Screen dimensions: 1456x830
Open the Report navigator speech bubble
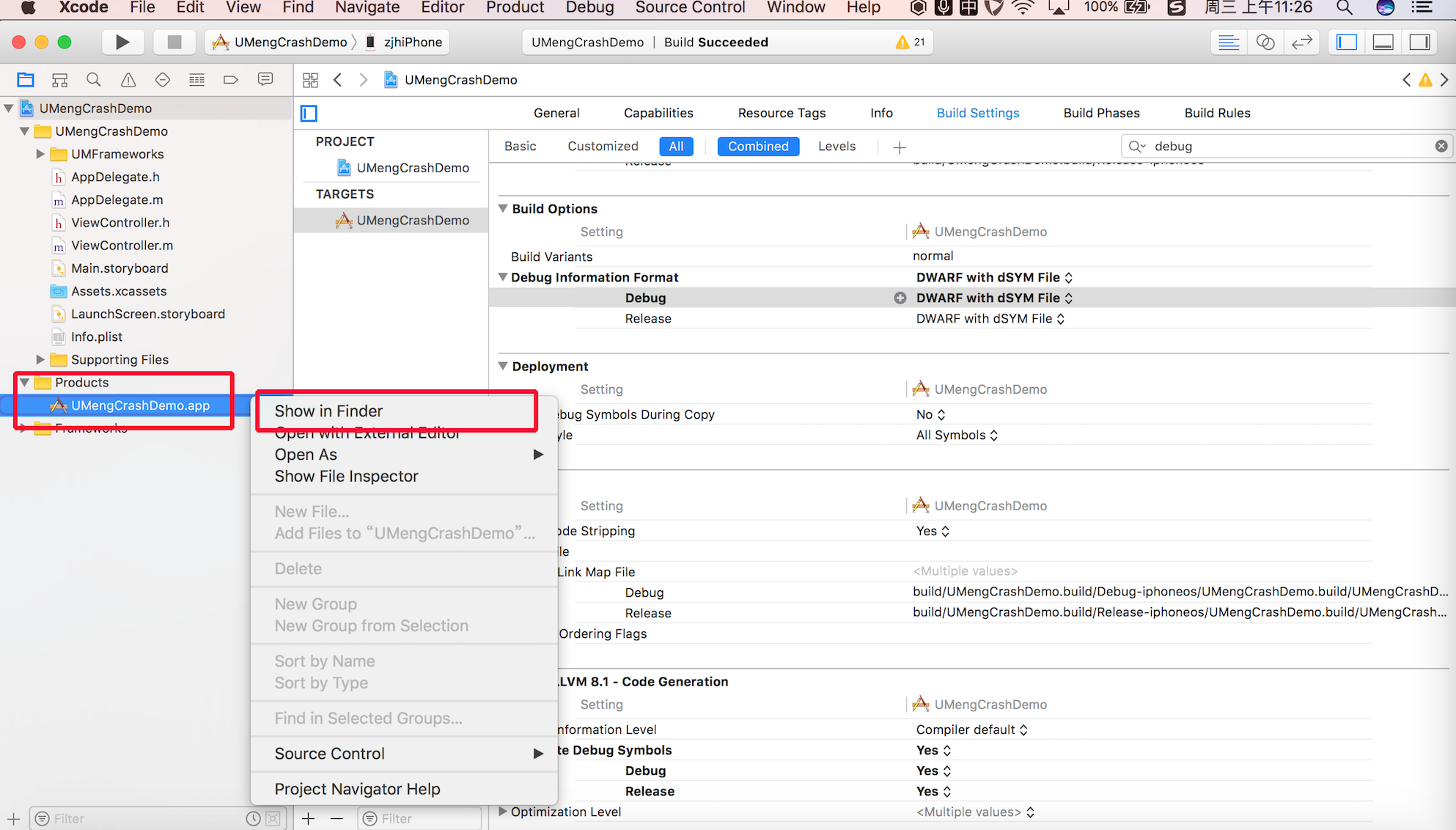click(x=265, y=79)
